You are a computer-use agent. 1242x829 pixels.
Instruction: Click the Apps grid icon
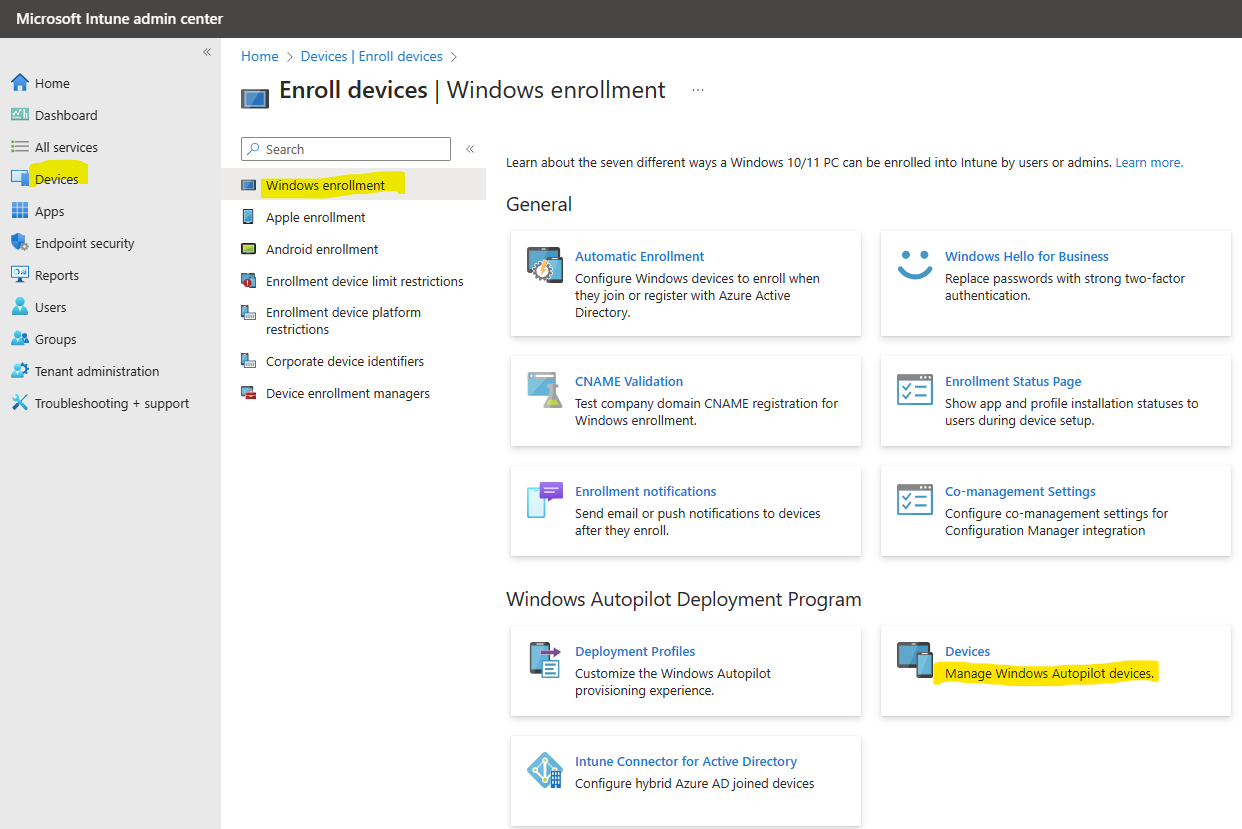[x=20, y=211]
